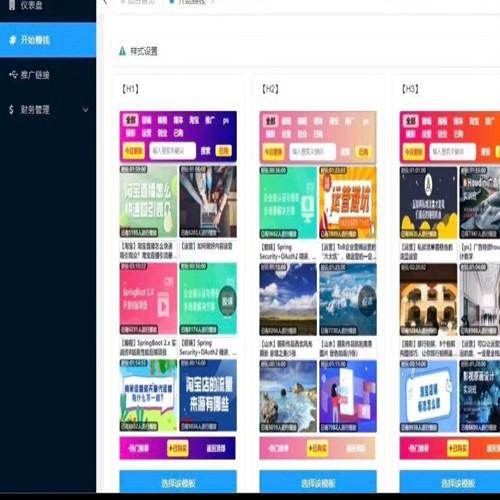Click the share icon beside 推广链接
500x500 pixels.
click(x=13, y=75)
